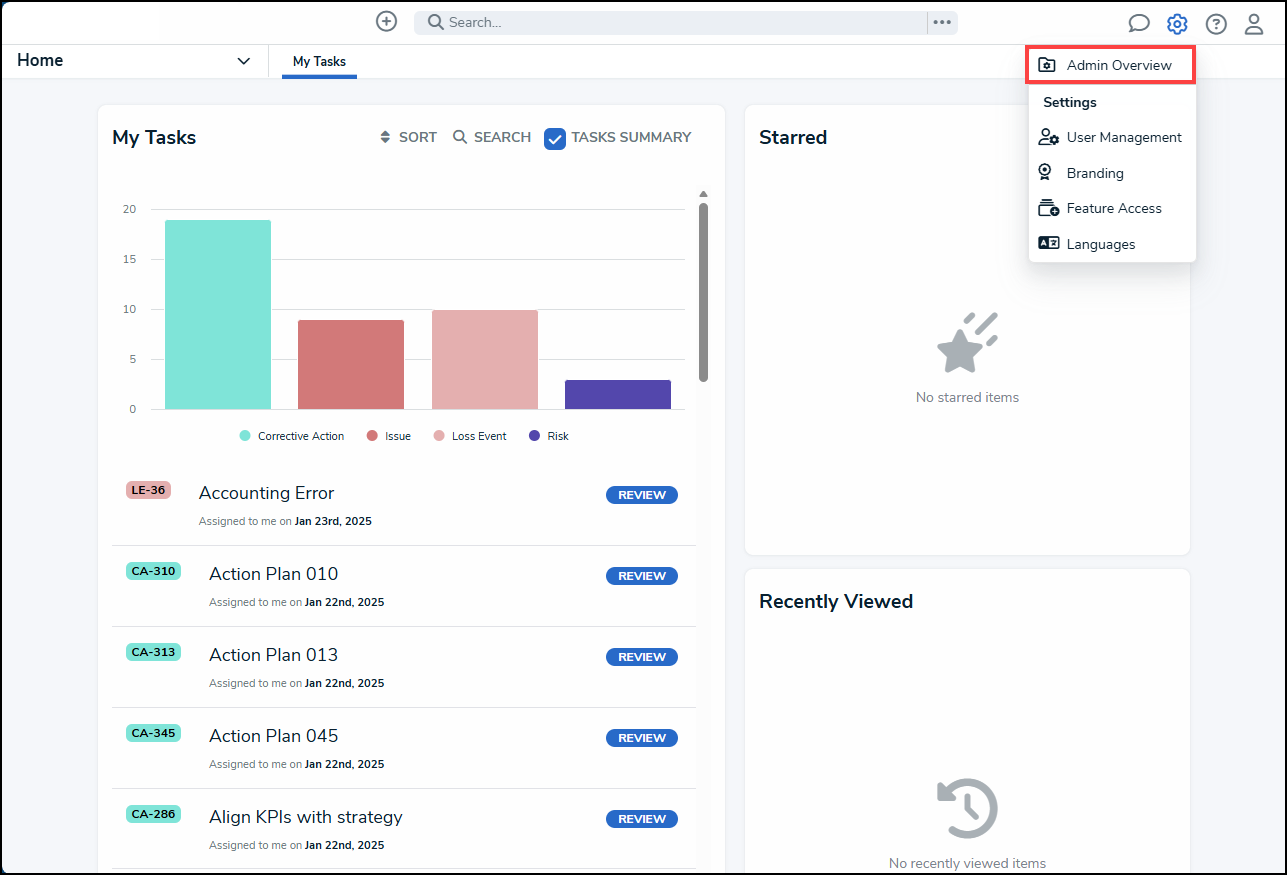Open the more options ellipsis next to search

point(941,22)
